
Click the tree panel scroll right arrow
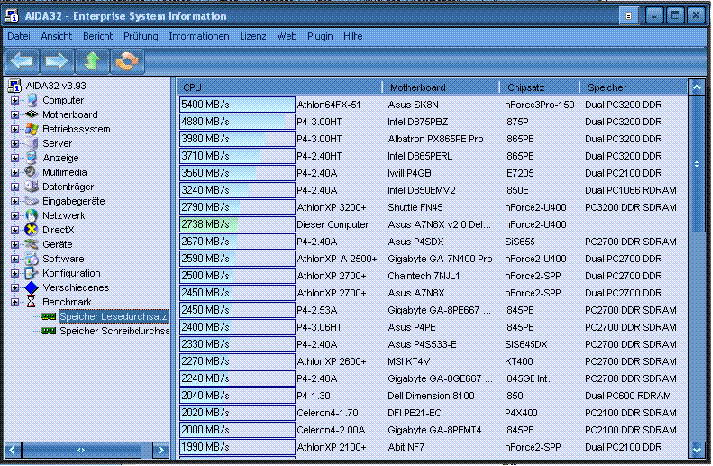(x=161, y=450)
